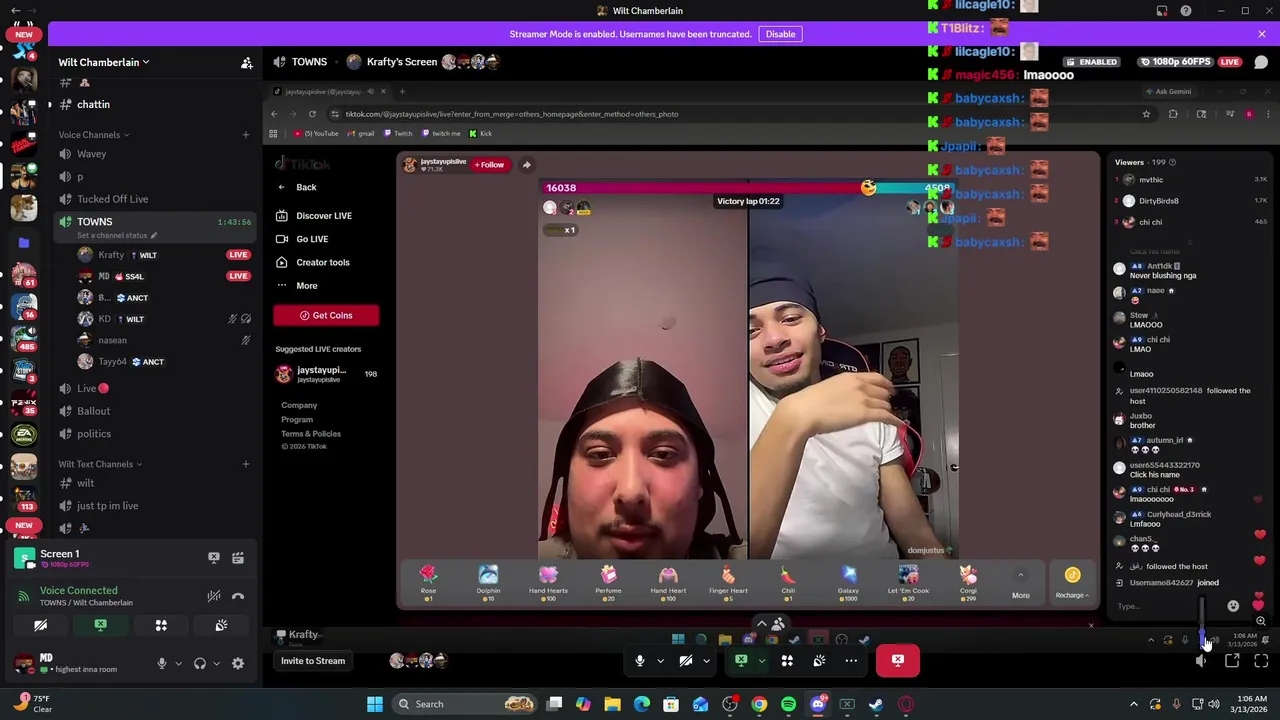
Task: Toggle screen share in bottom stream controls
Action: click(741, 660)
